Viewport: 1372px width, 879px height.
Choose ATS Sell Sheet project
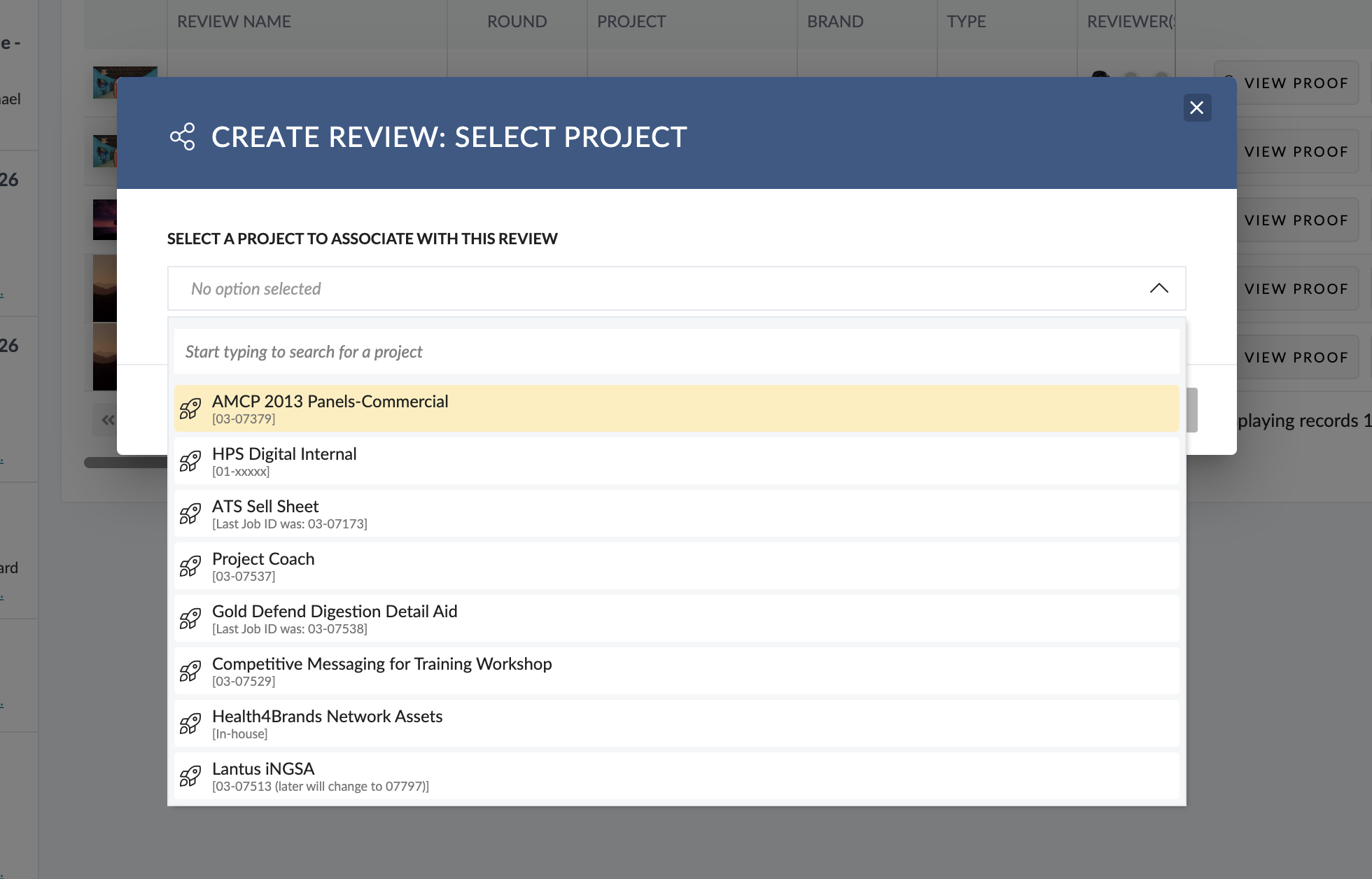coord(676,513)
